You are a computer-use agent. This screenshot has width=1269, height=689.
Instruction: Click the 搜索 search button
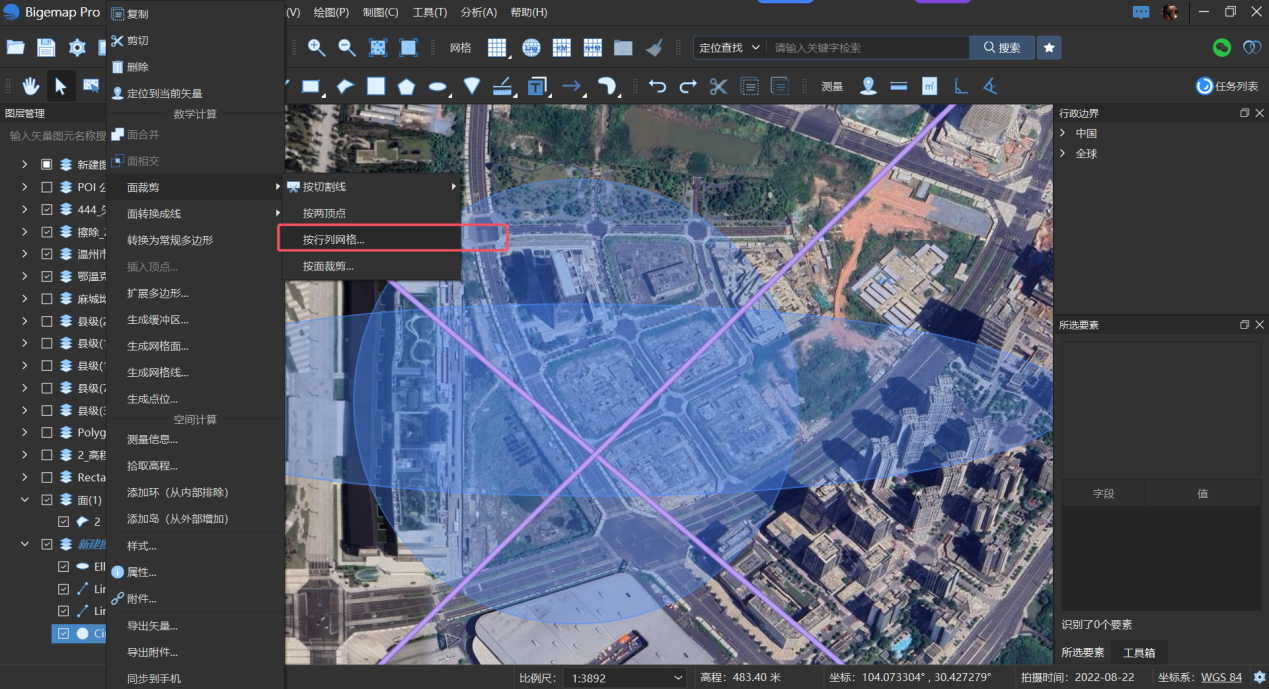tap(1001, 47)
